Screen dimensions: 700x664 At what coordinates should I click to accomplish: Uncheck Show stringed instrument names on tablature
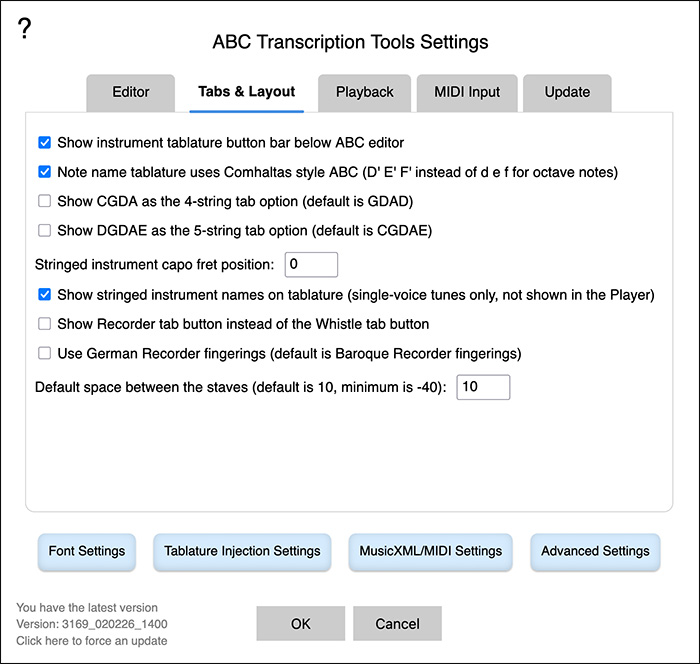pos(44,295)
